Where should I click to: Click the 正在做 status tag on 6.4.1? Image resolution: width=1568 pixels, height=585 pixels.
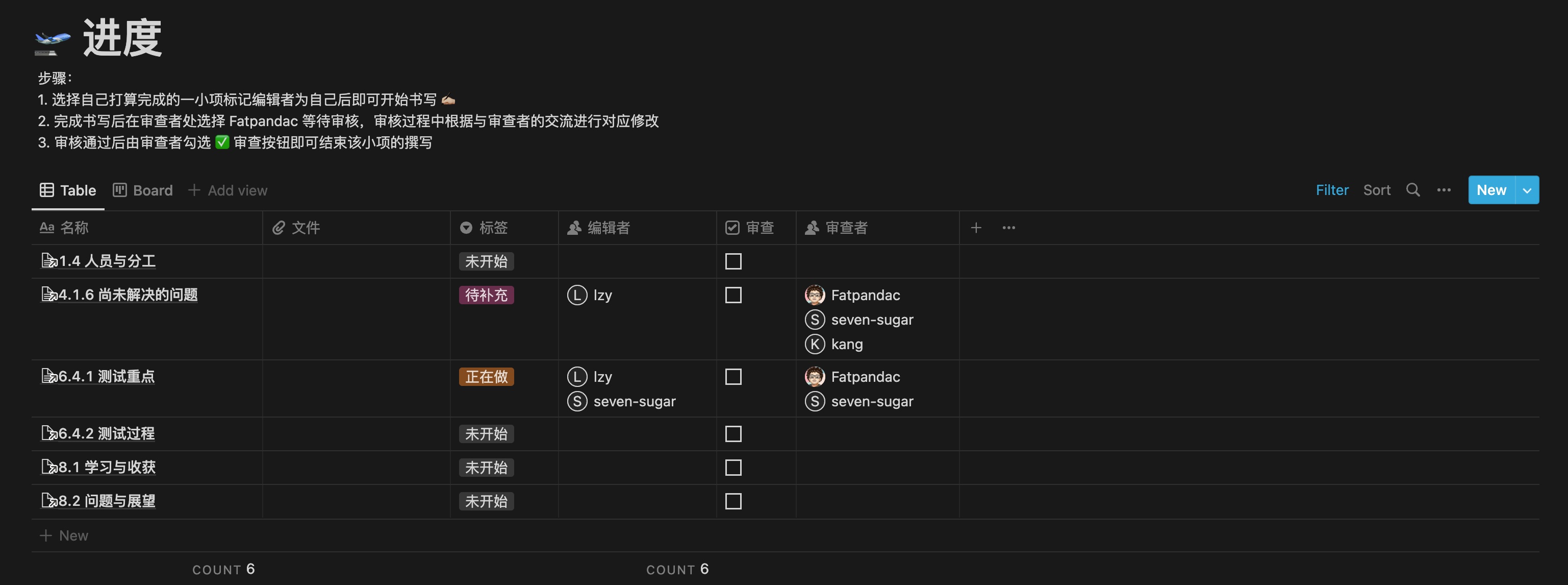pyautogui.click(x=486, y=376)
